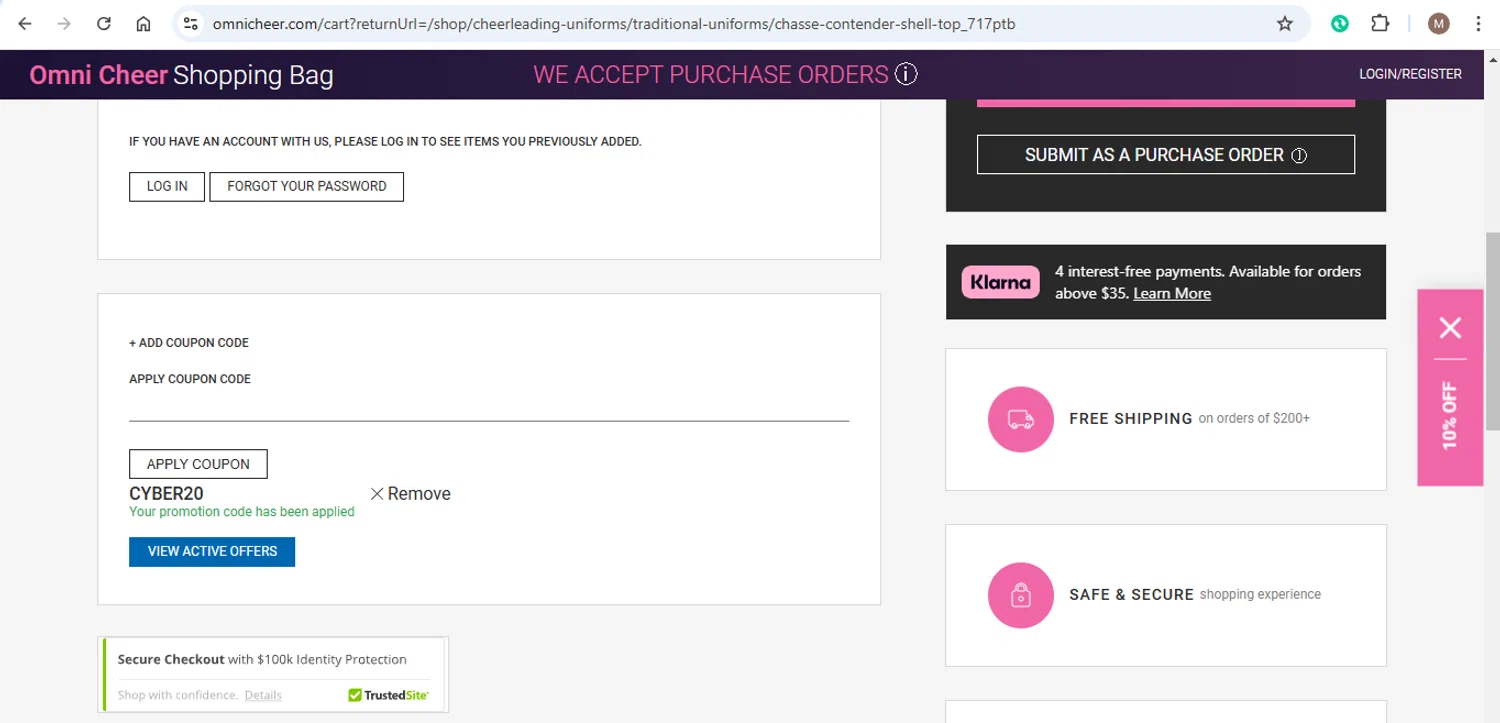This screenshot has height=723, width=1500.
Task: Click purchase orders info icon in header
Action: click(906, 74)
